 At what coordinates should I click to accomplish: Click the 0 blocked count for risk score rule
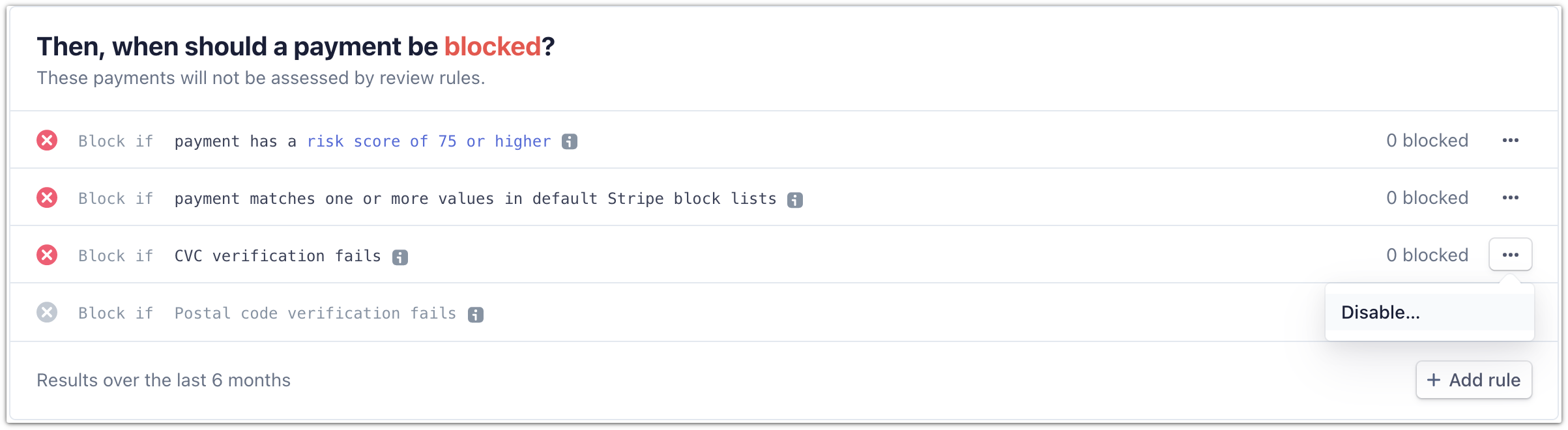point(1427,141)
